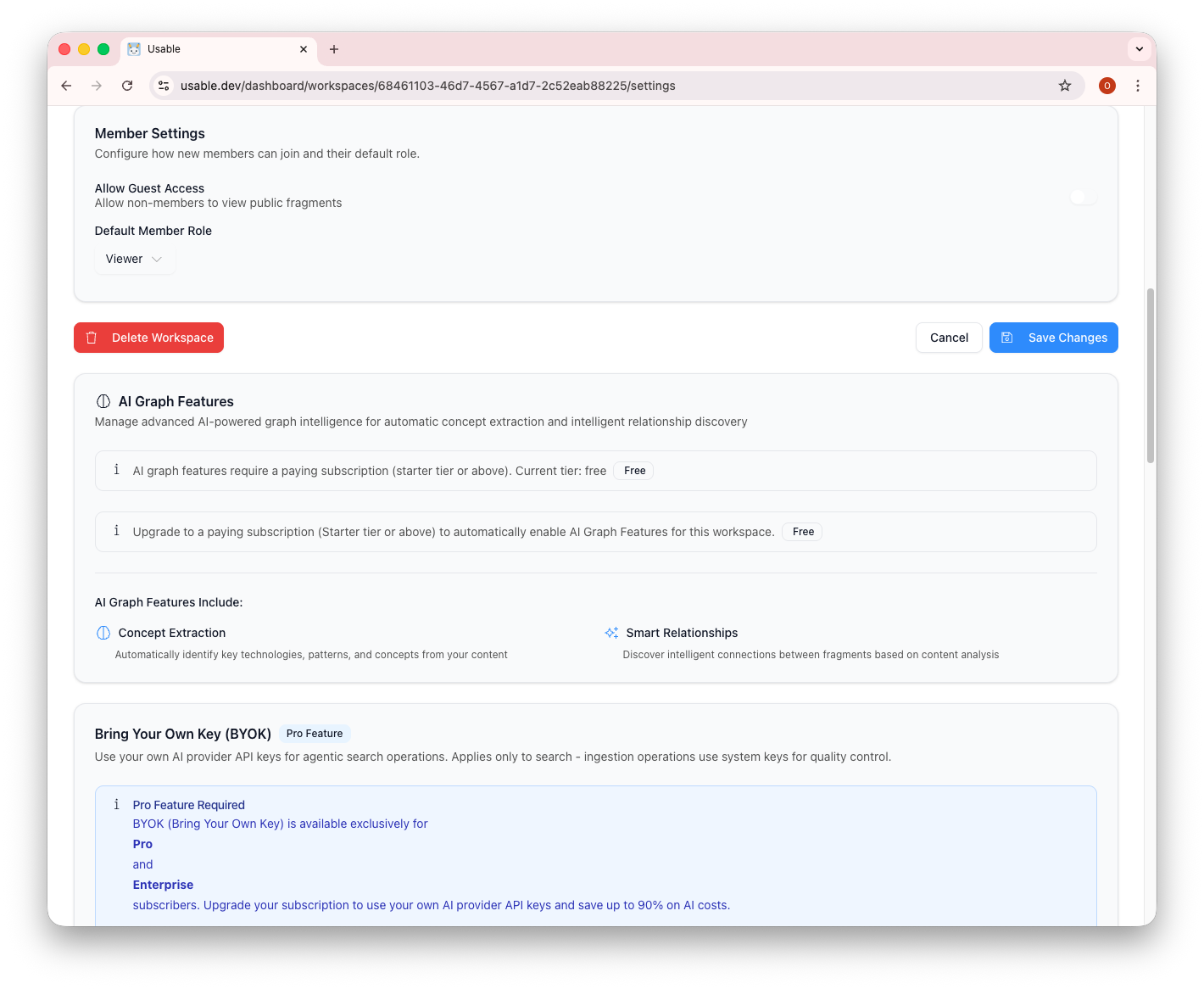The width and height of the screenshot is (1204, 989).
Task: Select the Smart Relationships sparkle icon
Action: (610, 633)
